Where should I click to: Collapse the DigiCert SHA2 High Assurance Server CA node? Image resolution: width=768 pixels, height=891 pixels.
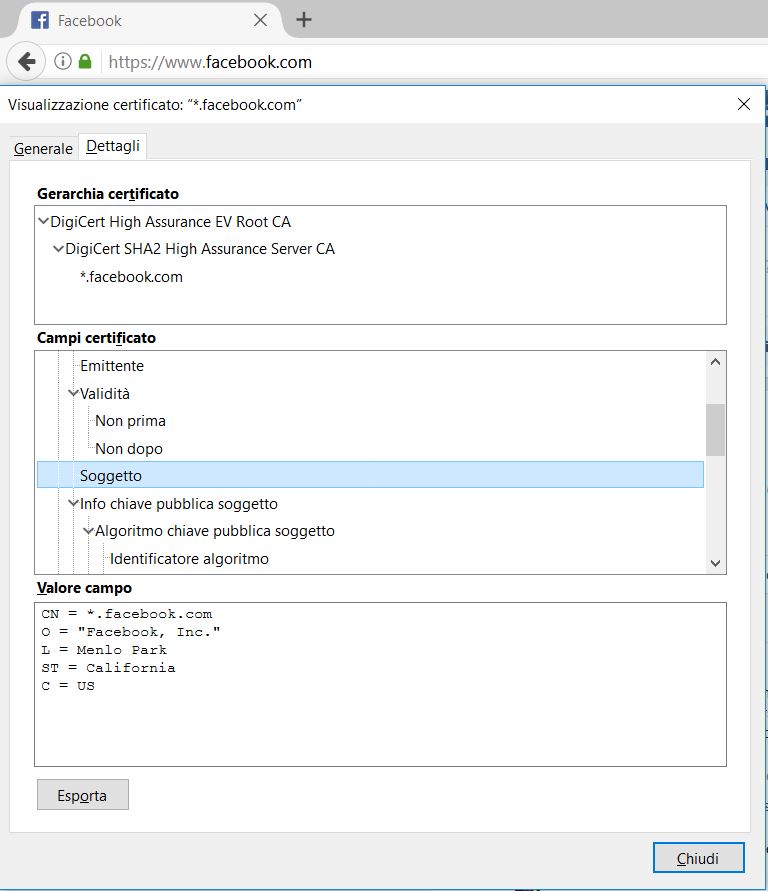58,249
